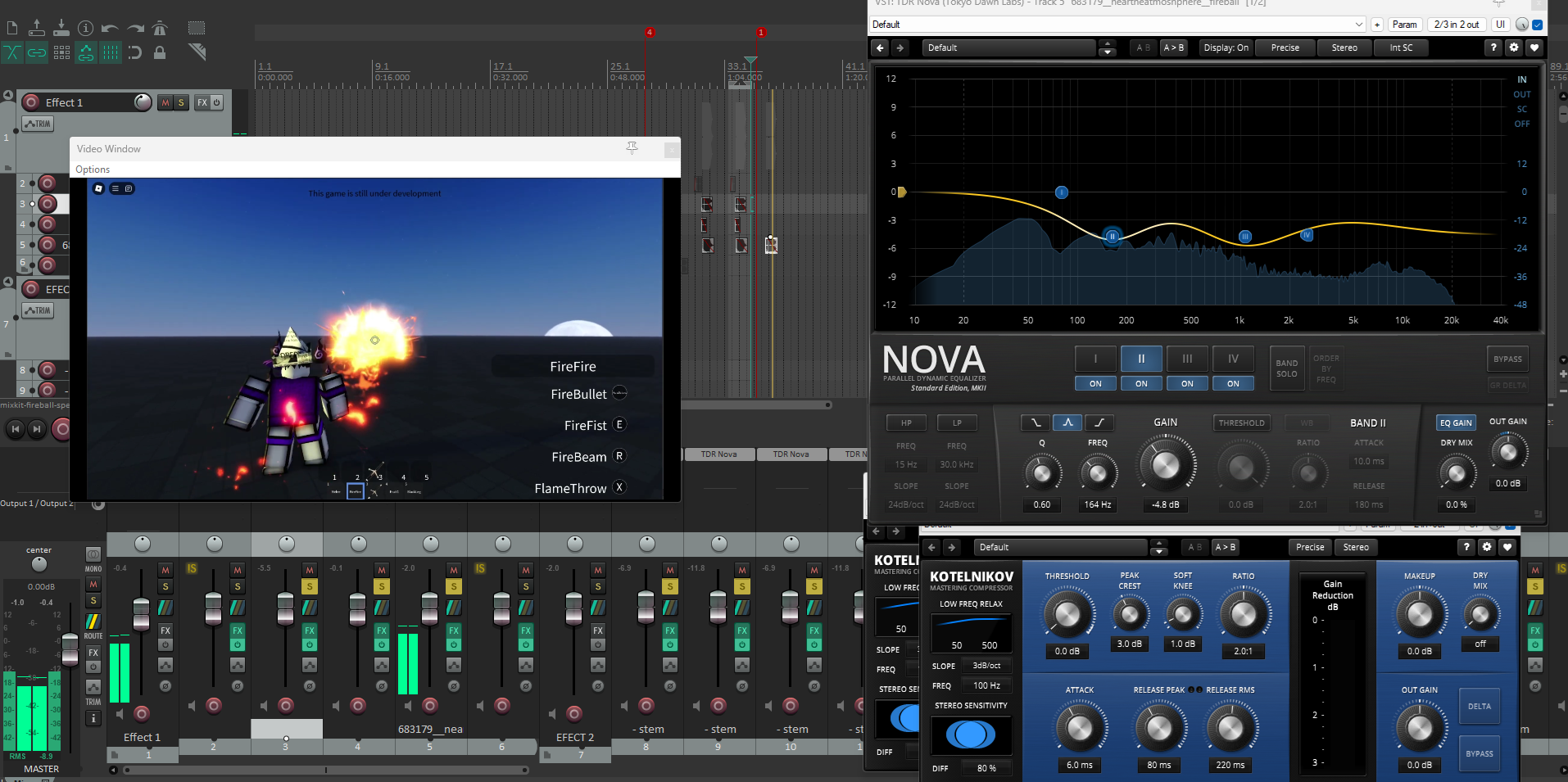Turn off Nova band IV ON switch
The height and width of the screenshot is (782, 1568).
[1233, 383]
